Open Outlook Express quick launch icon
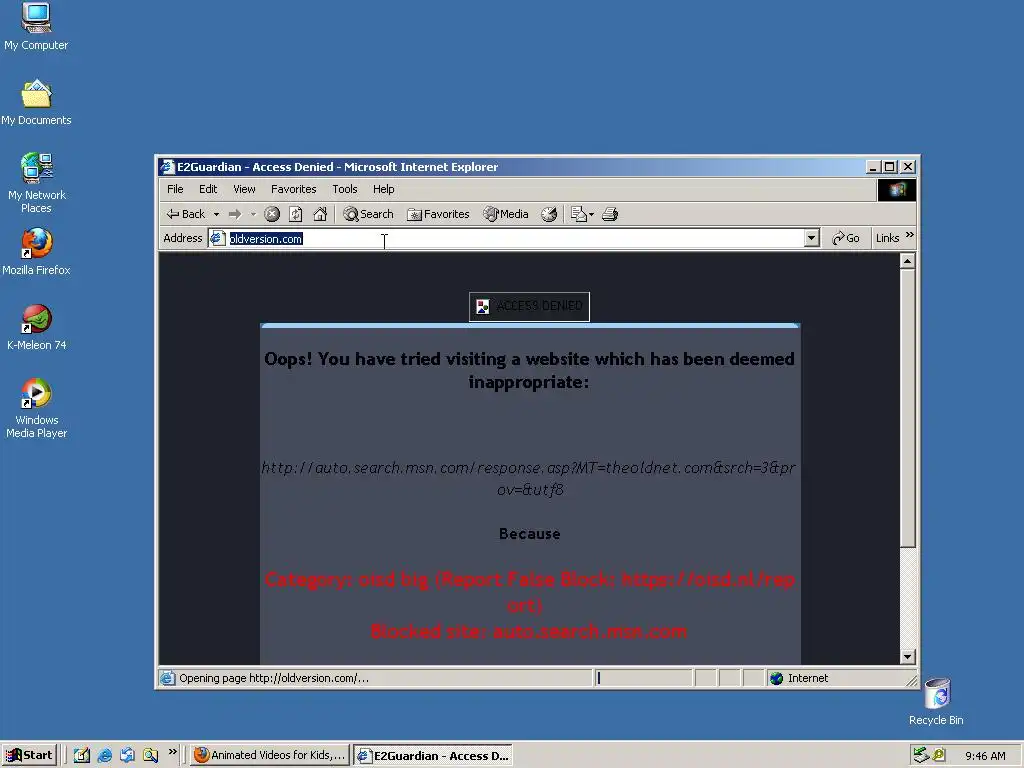 [127, 755]
